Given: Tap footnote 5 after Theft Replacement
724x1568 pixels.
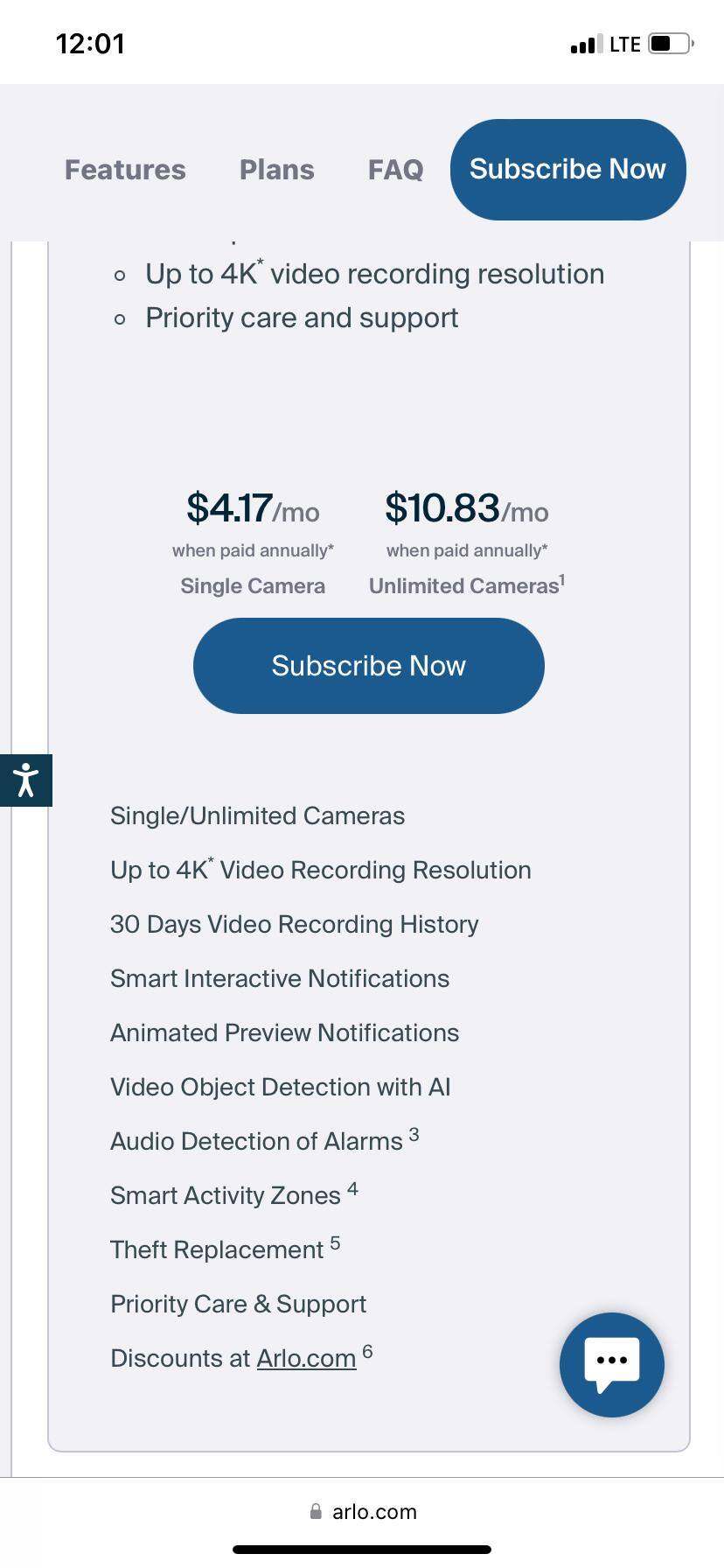Looking at the screenshot, I should click(335, 1243).
